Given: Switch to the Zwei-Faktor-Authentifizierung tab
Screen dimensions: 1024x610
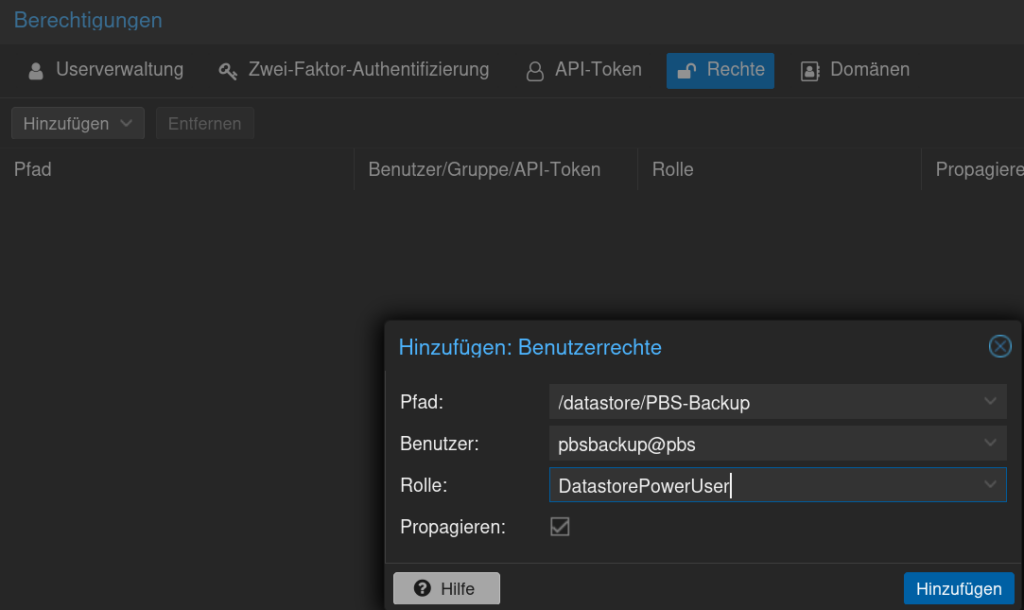Looking at the screenshot, I should click(x=368, y=70).
